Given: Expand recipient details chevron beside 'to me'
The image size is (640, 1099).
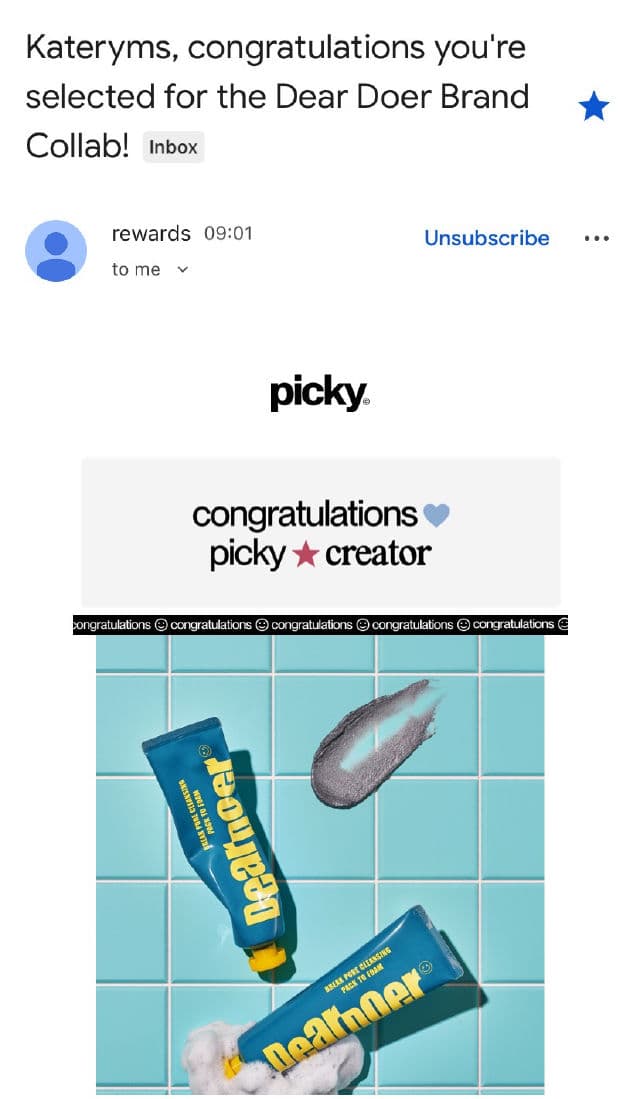Looking at the screenshot, I should coord(182,270).
